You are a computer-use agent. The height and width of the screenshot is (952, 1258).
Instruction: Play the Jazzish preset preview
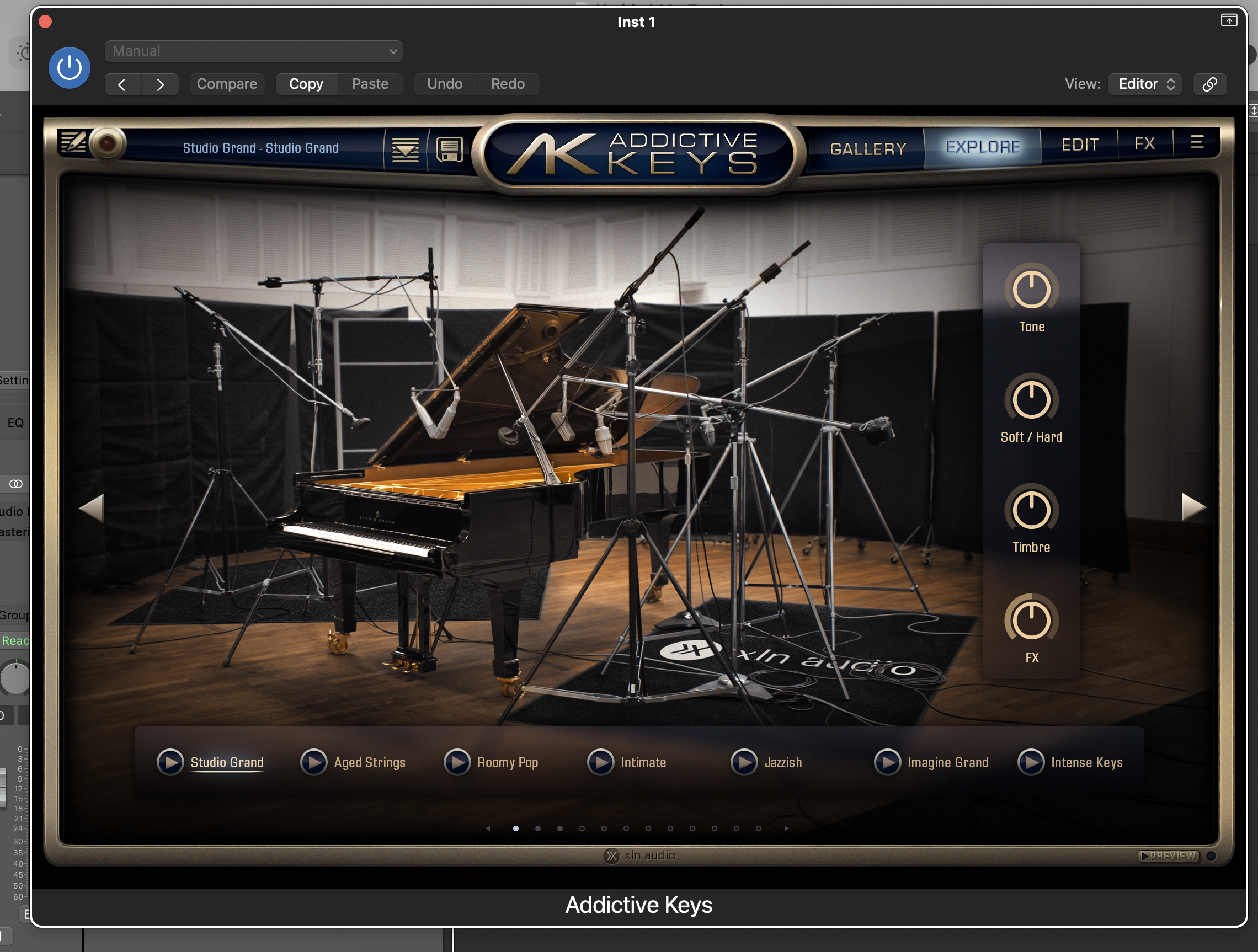coord(744,762)
